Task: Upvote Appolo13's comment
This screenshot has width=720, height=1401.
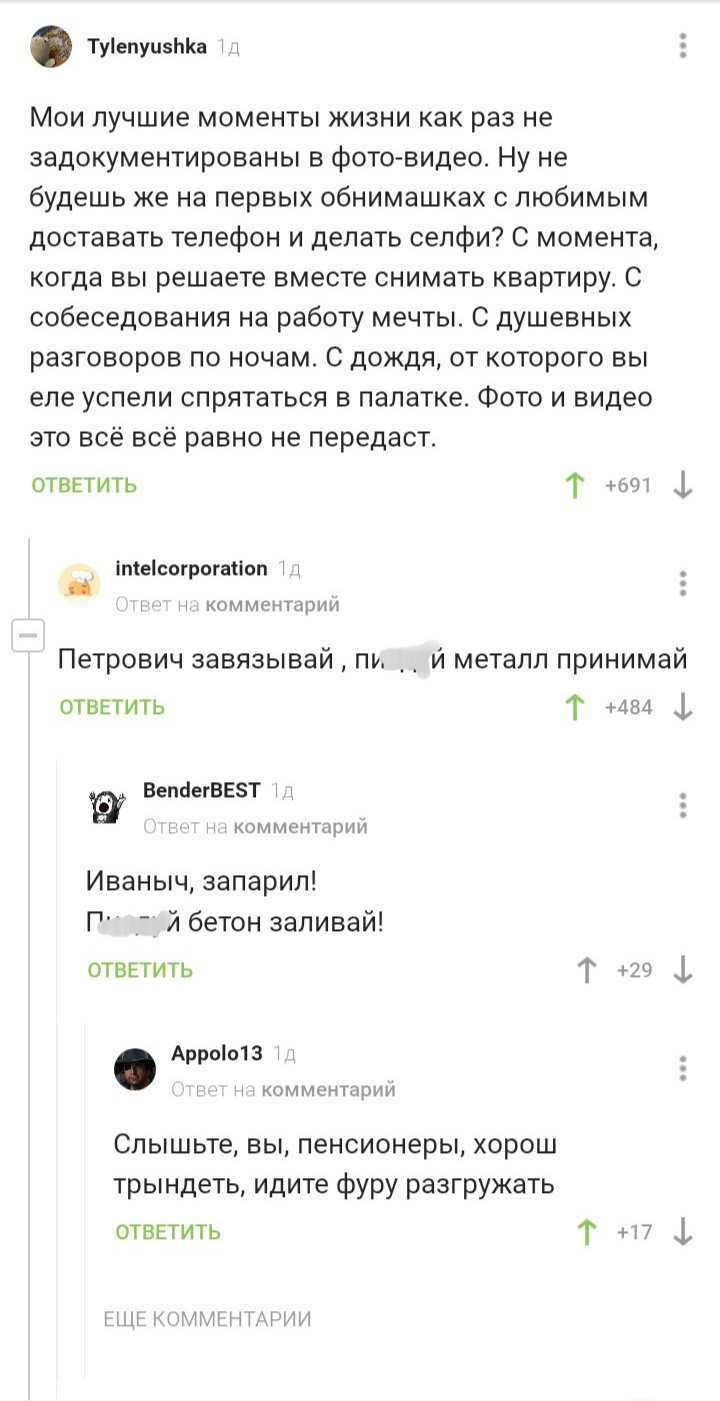Action: [588, 1232]
